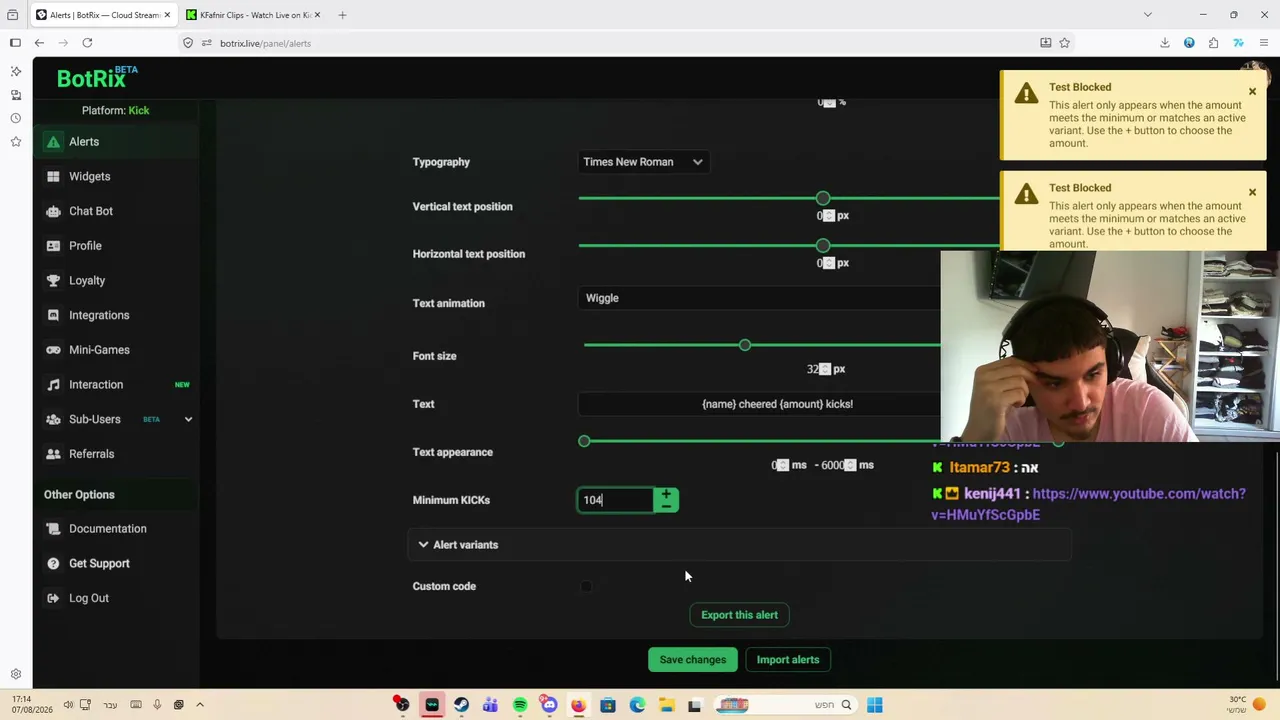Click the Horizontal text position slider handle
The height and width of the screenshot is (720, 1280).
coord(822,245)
